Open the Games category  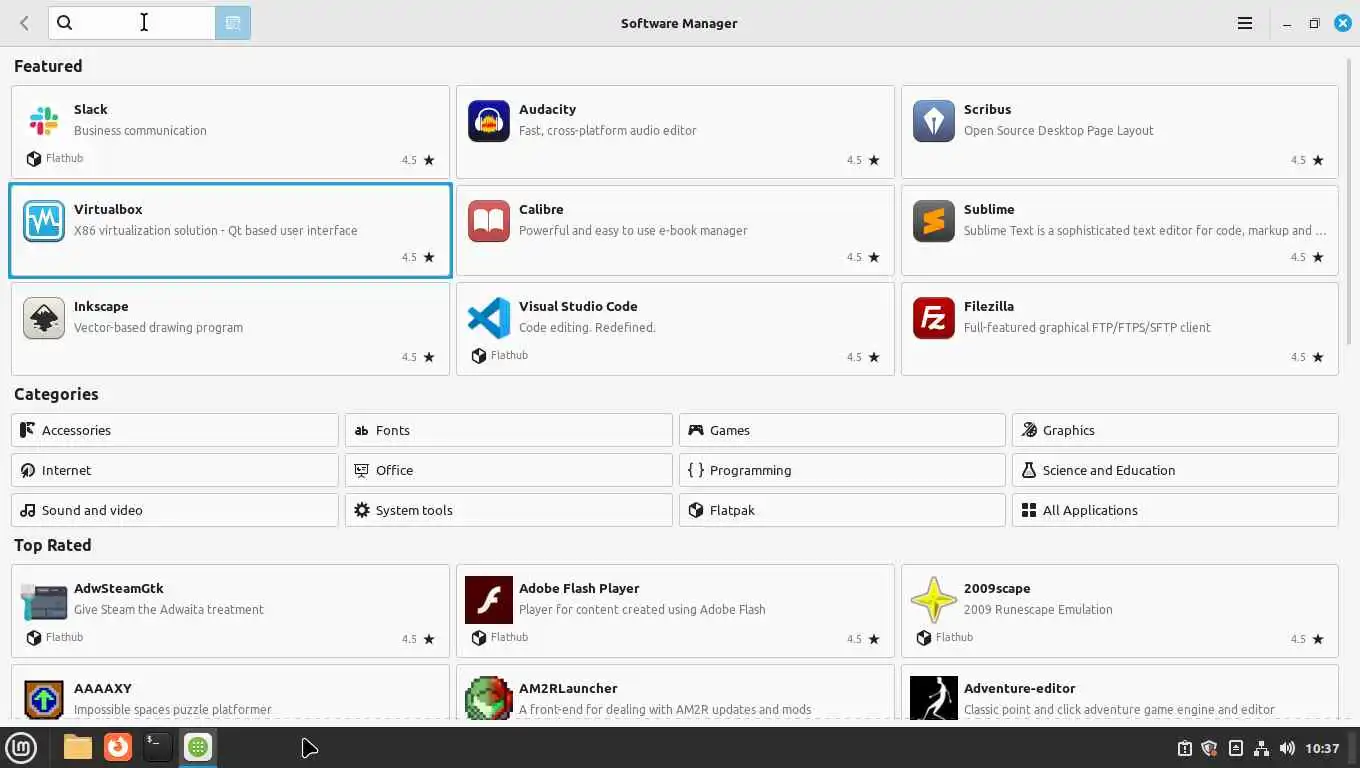pyautogui.click(x=842, y=430)
